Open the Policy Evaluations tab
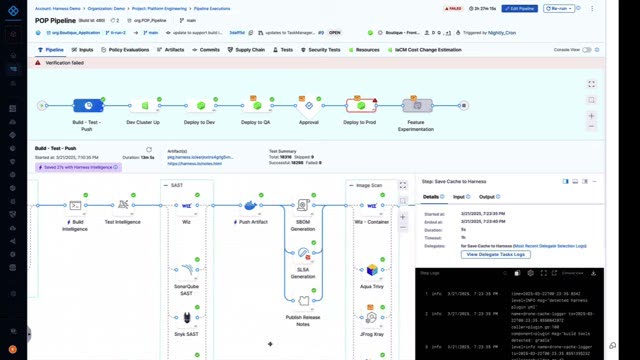The height and width of the screenshot is (360, 640). [x=125, y=50]
